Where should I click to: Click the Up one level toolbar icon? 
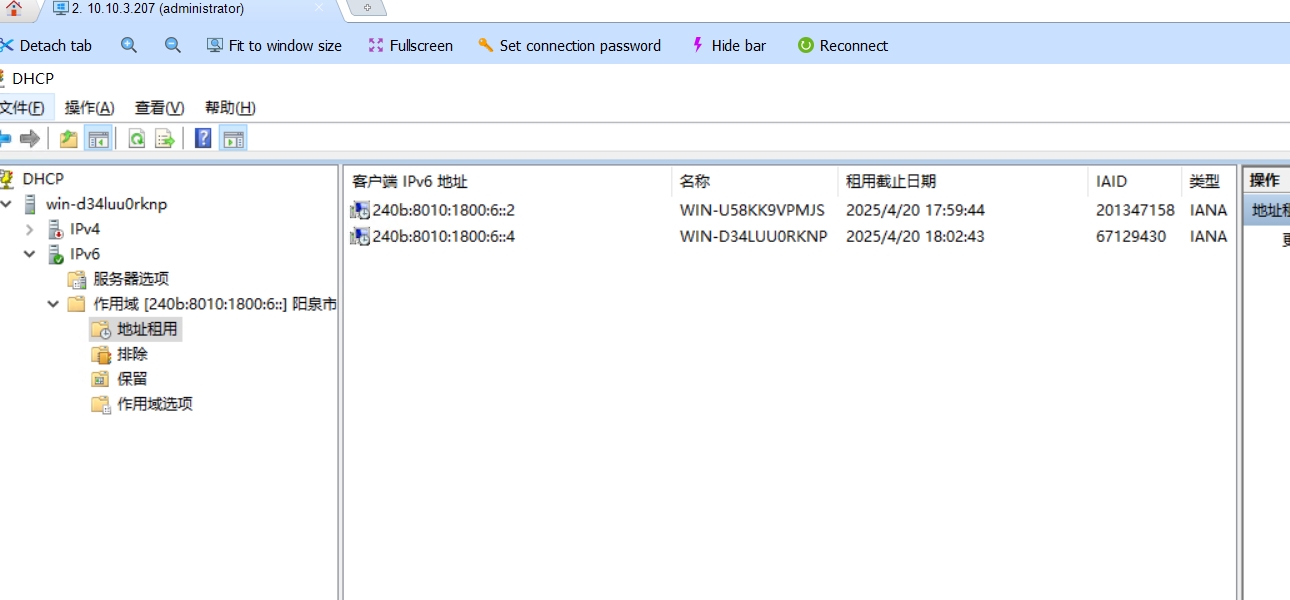(x=68, y=139)
